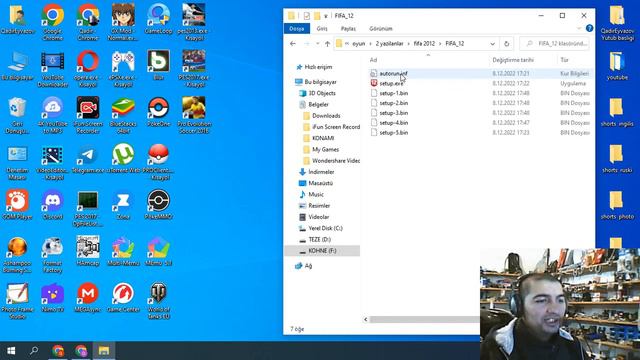
Task: Open the shorts ruski desktop folder
Action: point(617,158)
